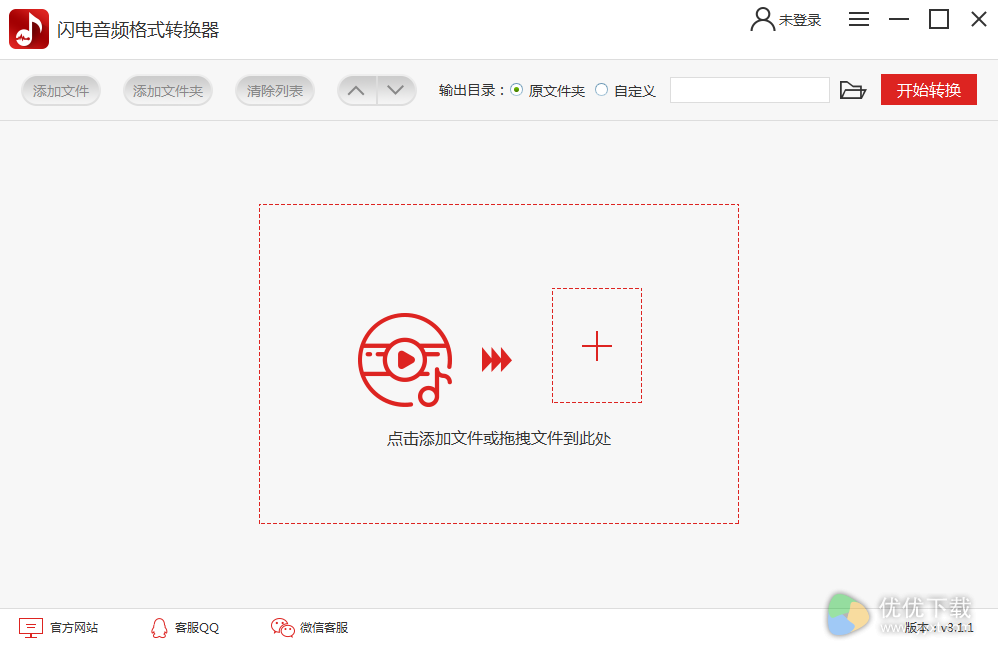Open the hamburger menu in title bar
Screen dimensions: 998x649
coord(859,19)
